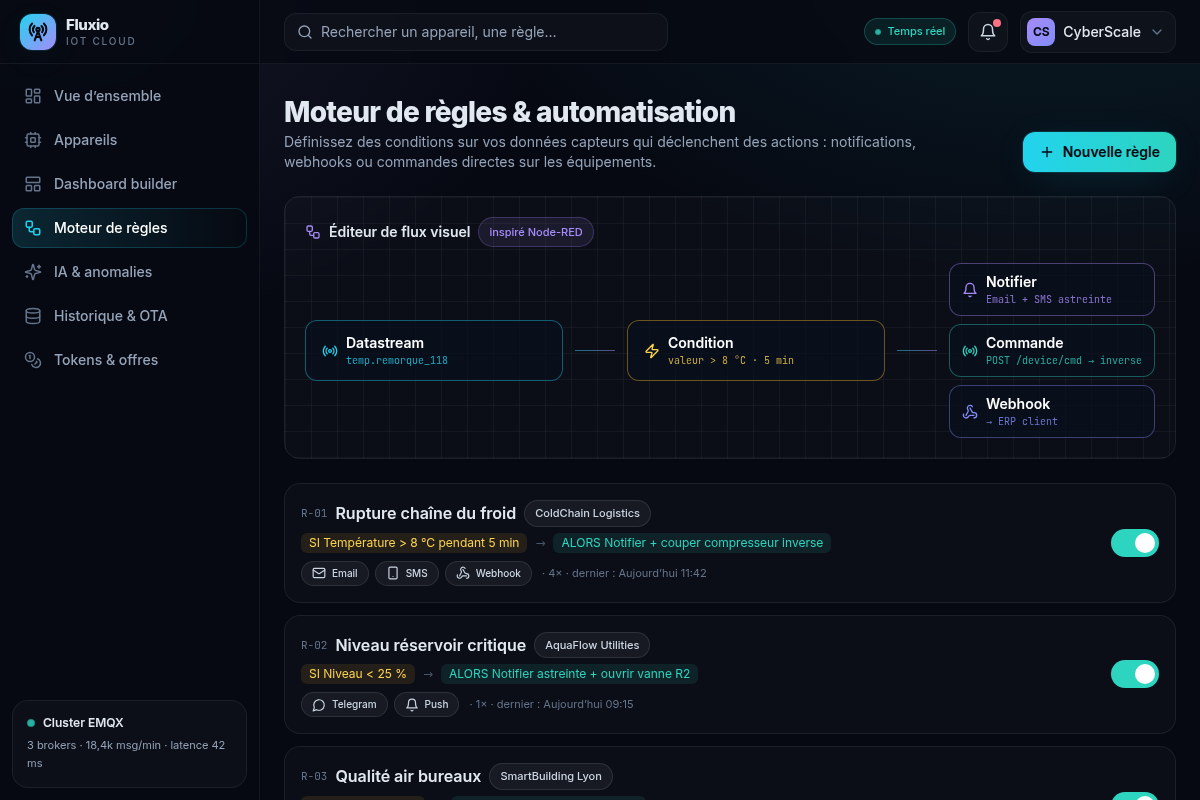The height and width of the screenshot is (800, 1200).
Task: Click the Tokens & offres coins icon
Action: tap(33, 360)
